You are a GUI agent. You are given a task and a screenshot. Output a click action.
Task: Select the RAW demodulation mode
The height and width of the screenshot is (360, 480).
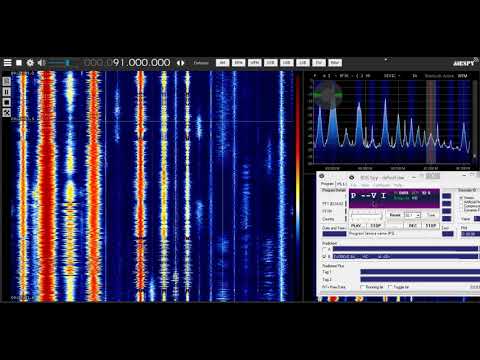tap(335, 63)
